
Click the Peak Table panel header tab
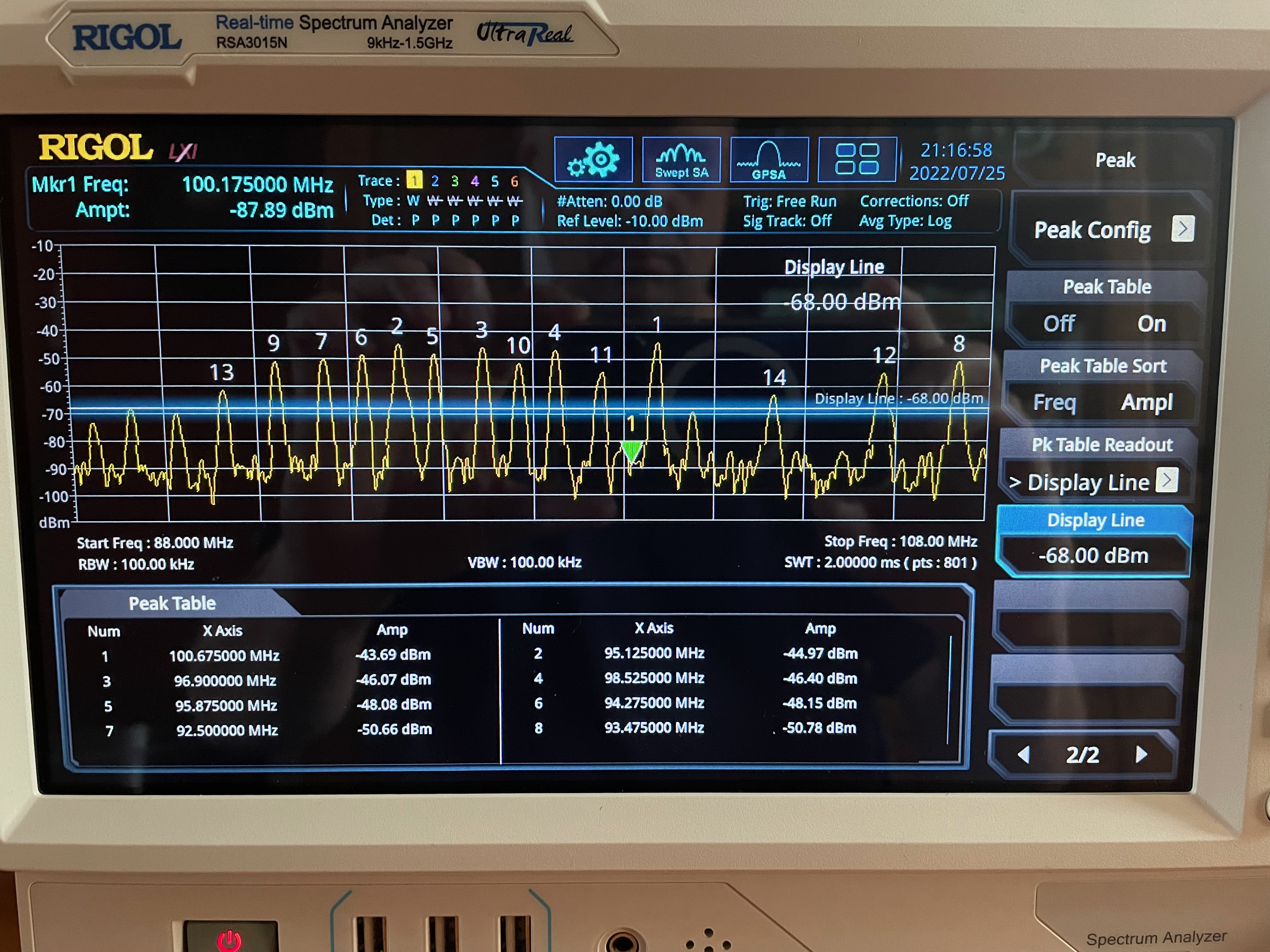click(x=172, y=603)
